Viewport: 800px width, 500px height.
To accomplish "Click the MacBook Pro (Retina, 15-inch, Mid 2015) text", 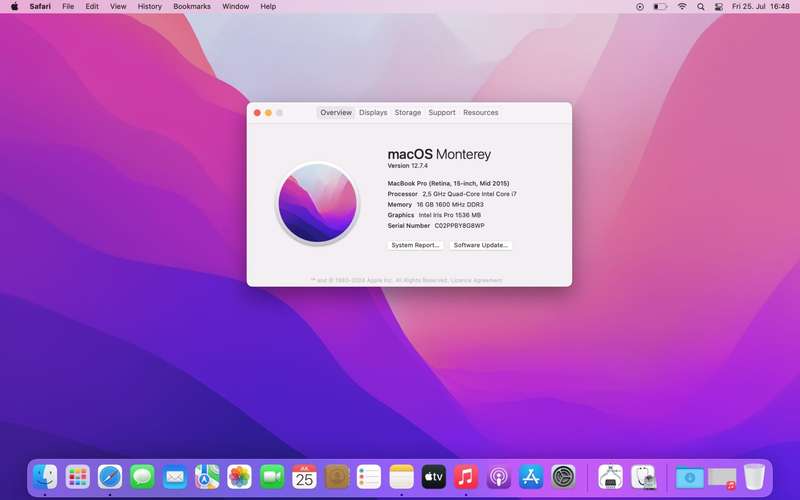I will click(x=448, y=183).
